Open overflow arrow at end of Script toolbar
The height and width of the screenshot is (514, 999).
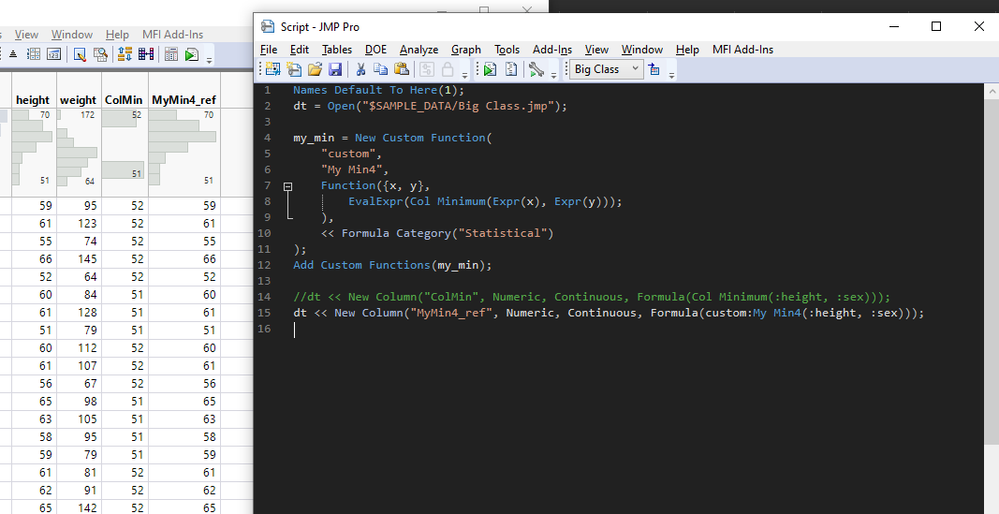click(x=672, y=75)
